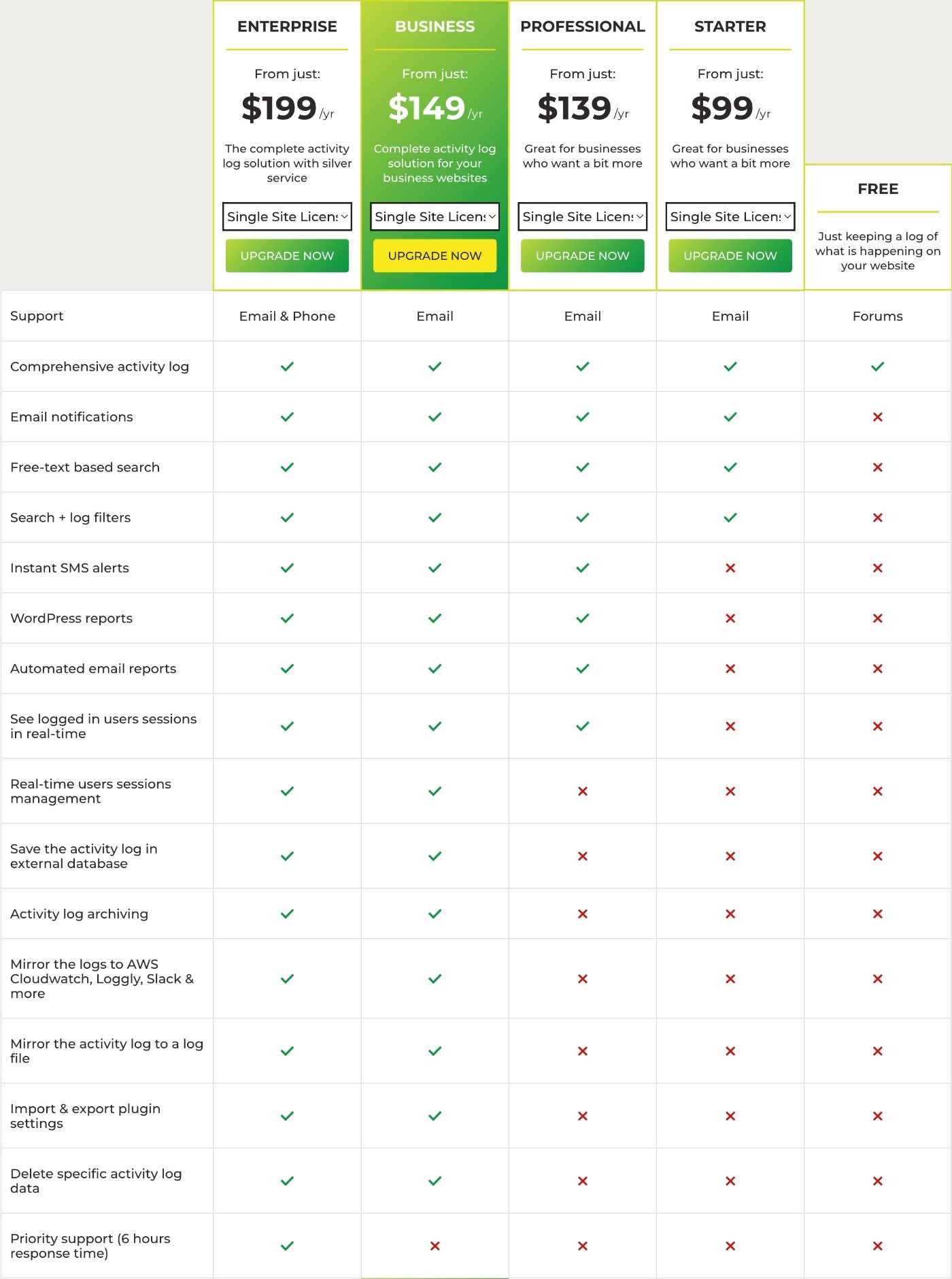Click Upgrade Now button under Enterprise
952x1279 pixels.
point(287,256)
